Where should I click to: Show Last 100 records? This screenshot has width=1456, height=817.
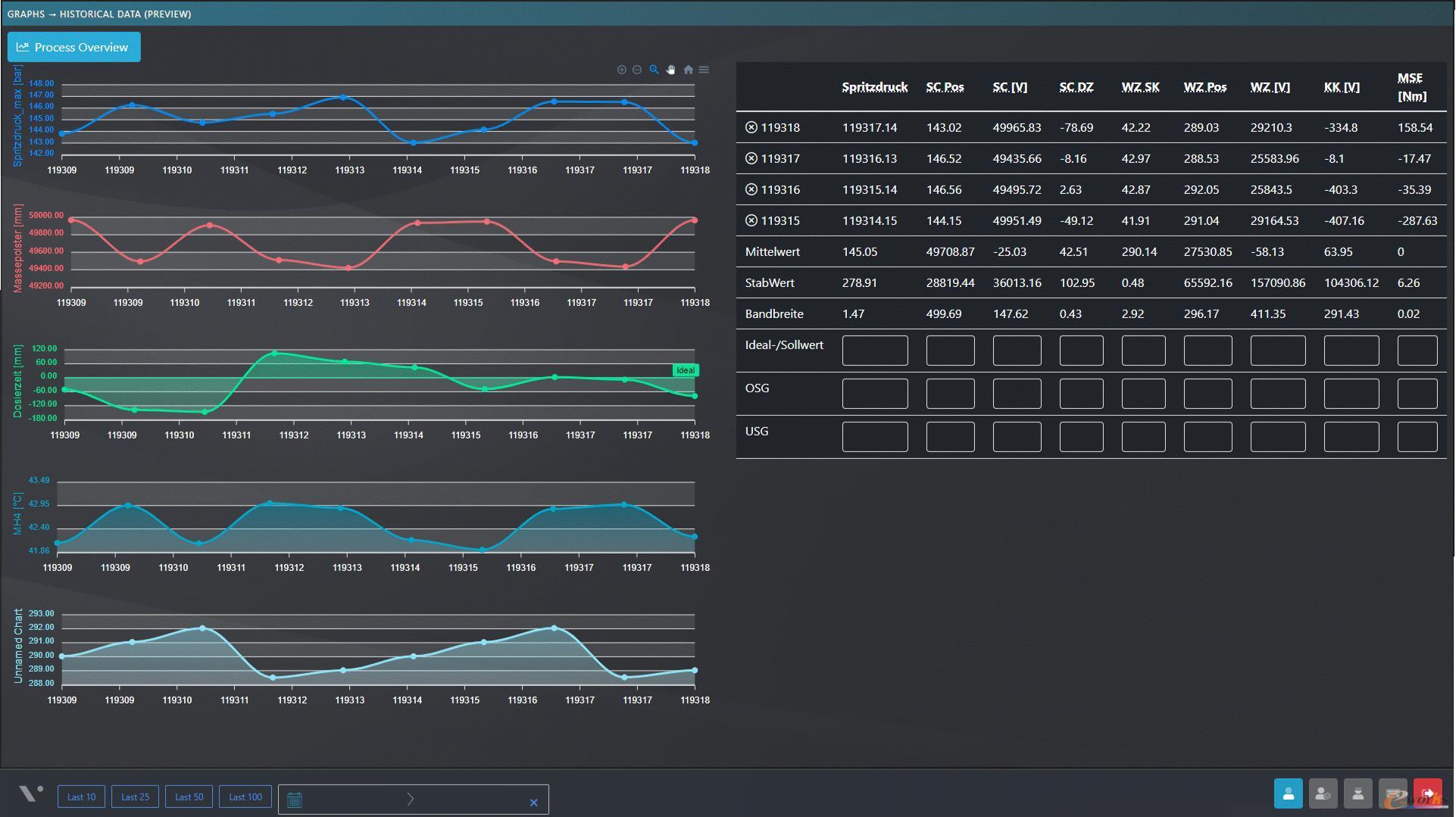click(245, 797)
